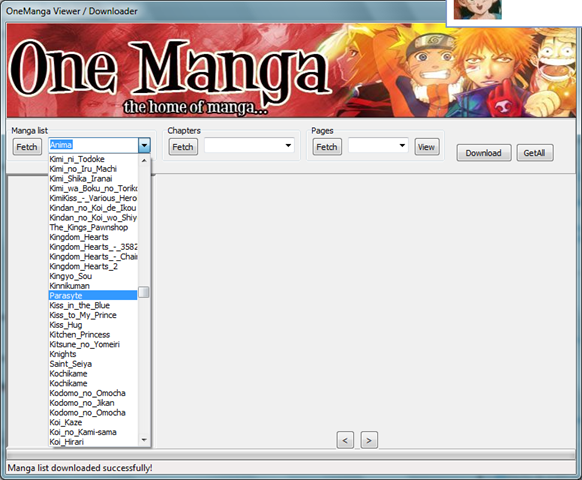Collapse the Manga list dropdown via its arrow
The height and width of the screenshot is (480, 582).
coord(144,145)
